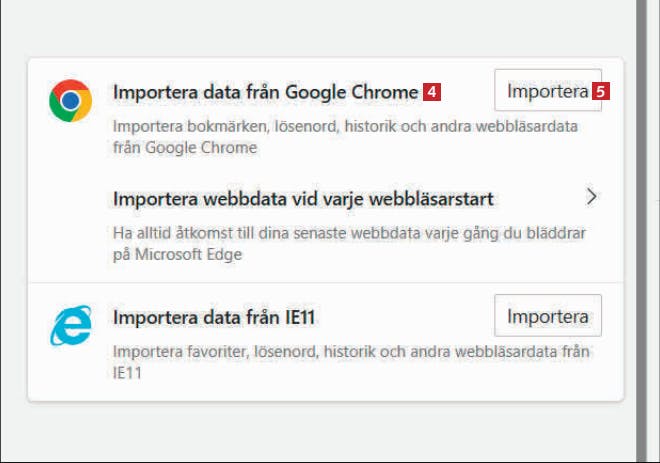
Task: Click the 'på Microsoft Edge' text line
Action: (178, 255)
